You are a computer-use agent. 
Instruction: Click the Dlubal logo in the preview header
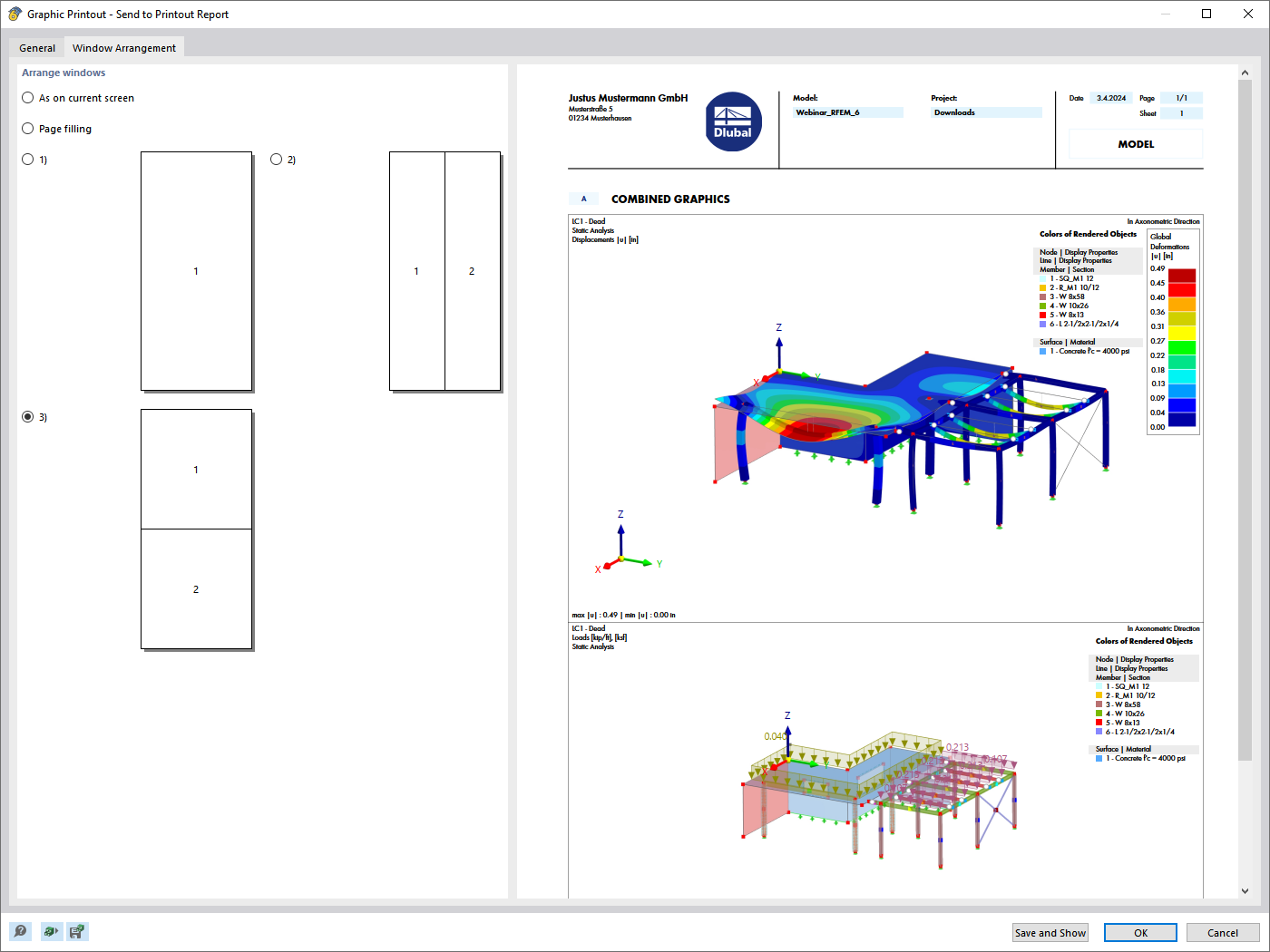click(733, 121)
